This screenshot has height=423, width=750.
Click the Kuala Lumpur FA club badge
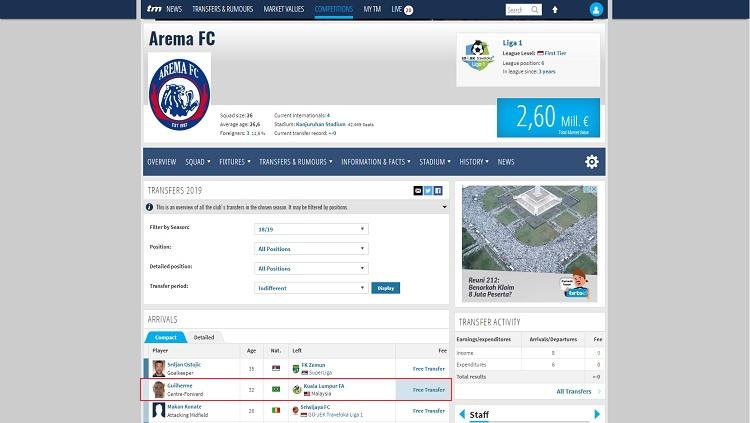click(297, 390)
